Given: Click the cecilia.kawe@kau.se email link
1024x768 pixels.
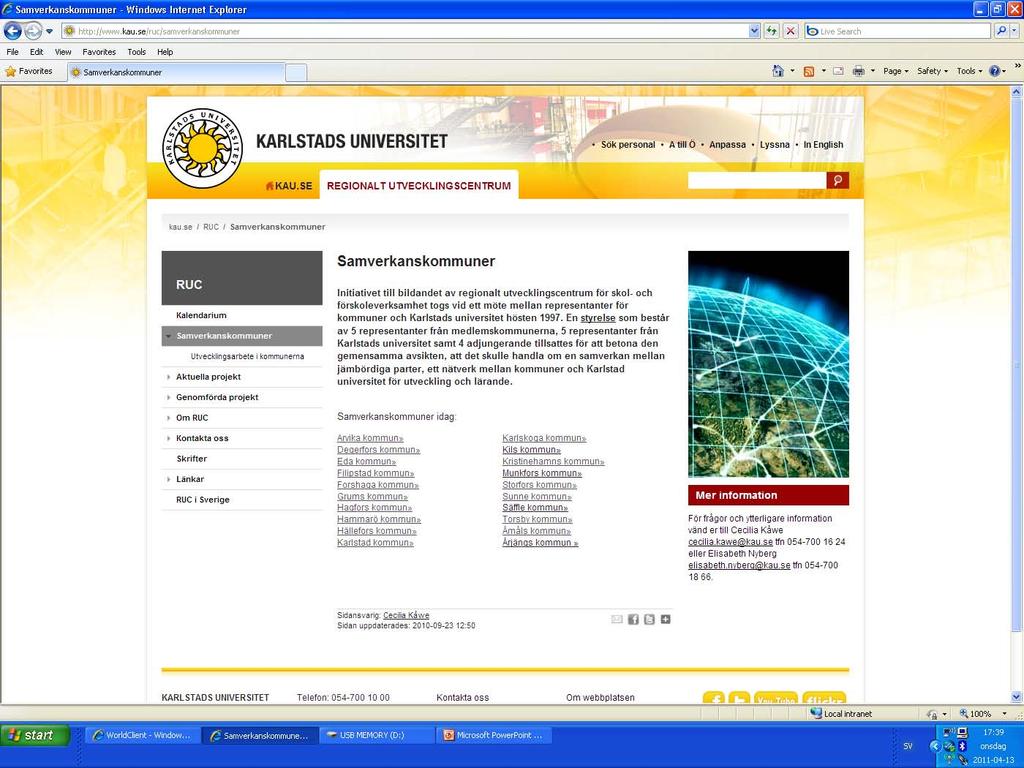Looking at the screenshot, I should click(x=730, y=542).
